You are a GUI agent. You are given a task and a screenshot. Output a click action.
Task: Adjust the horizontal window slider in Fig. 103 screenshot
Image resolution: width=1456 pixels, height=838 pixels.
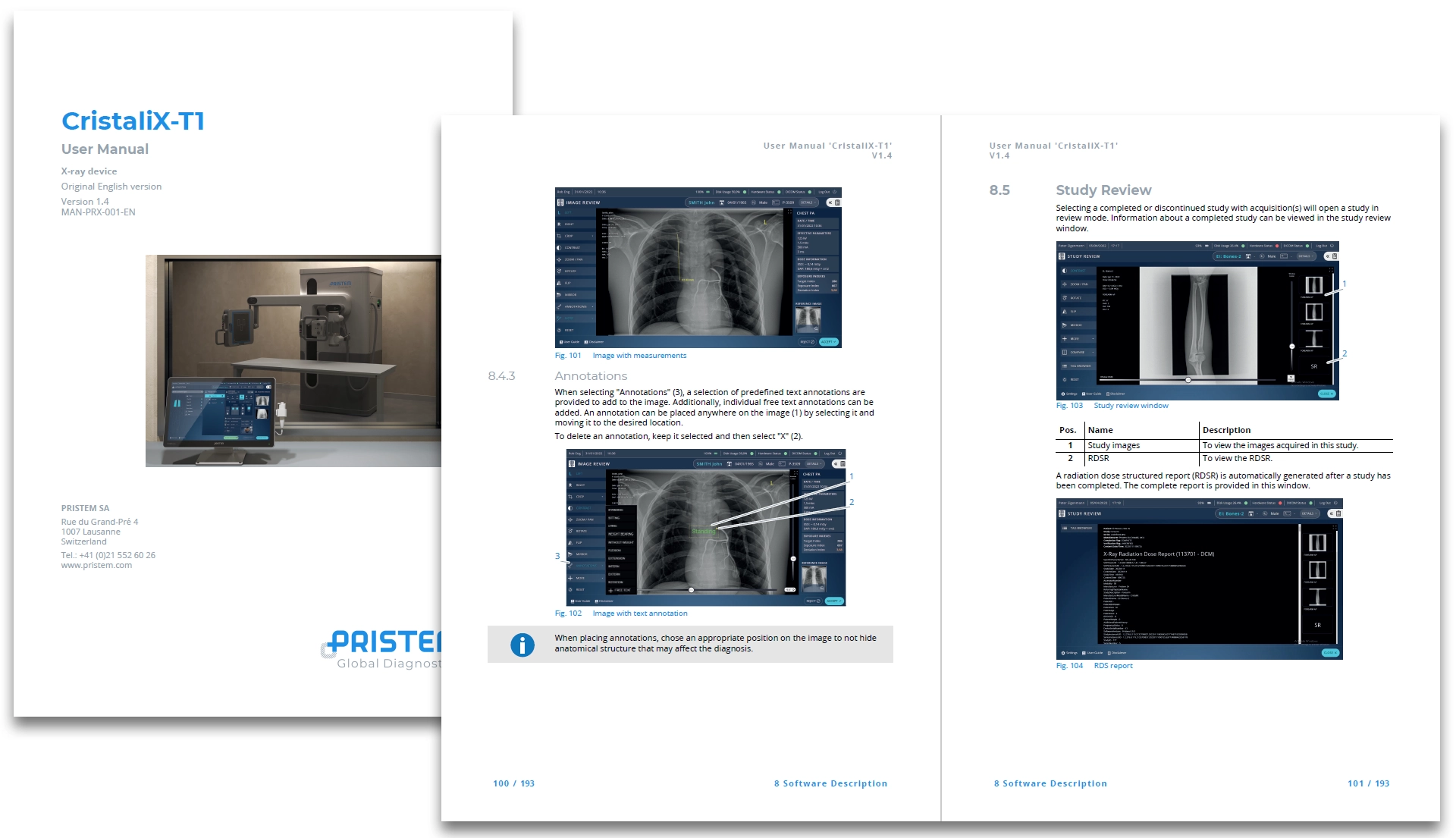tap(1188, 379)
